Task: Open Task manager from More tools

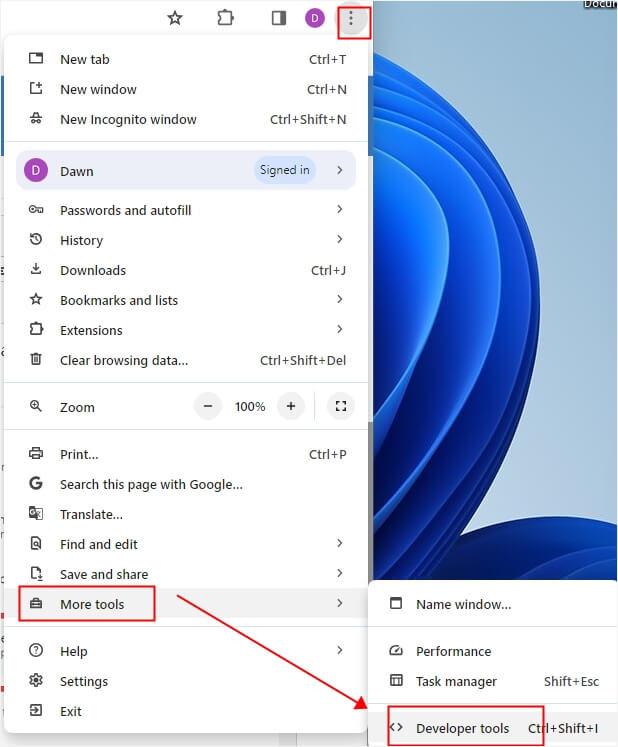Action: tap(456, 681)
